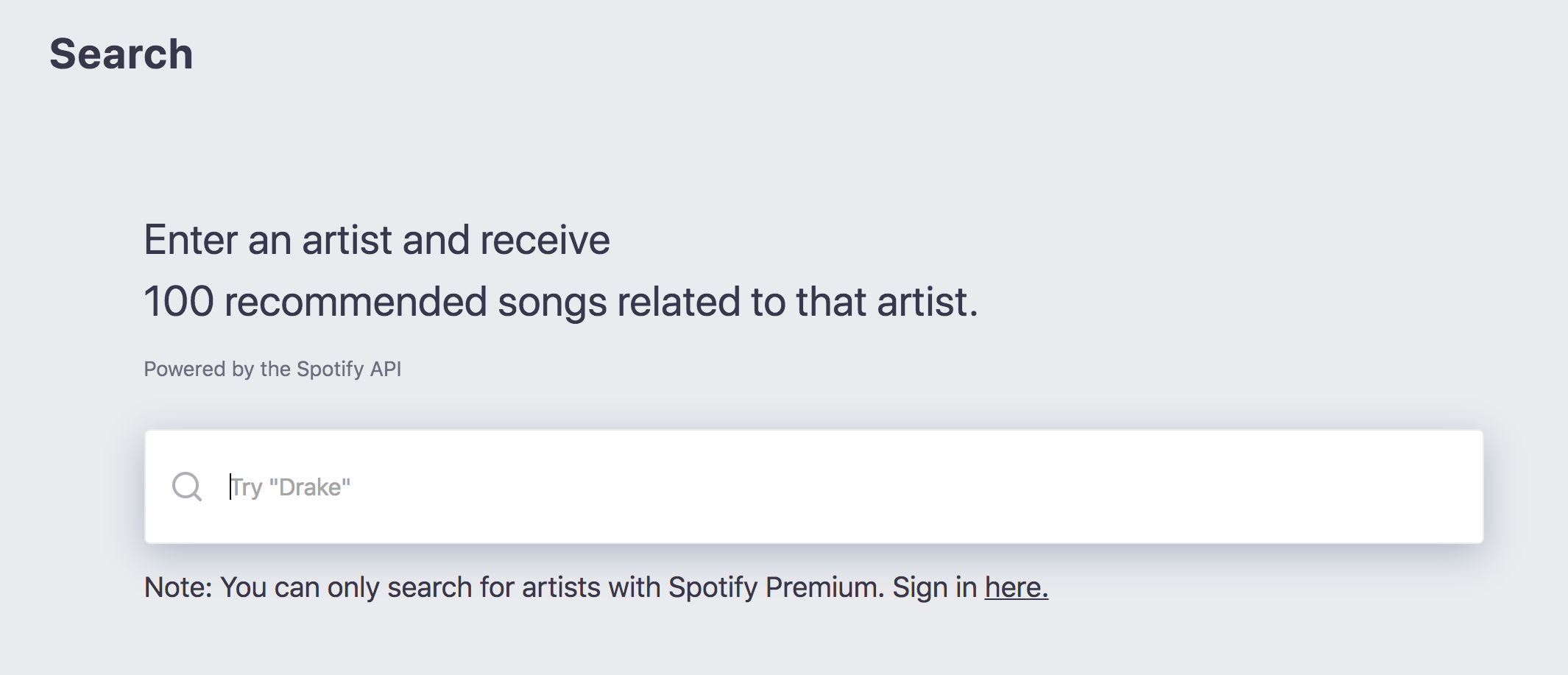Click the "100 recommended songs" headline line

coord(561,302)
